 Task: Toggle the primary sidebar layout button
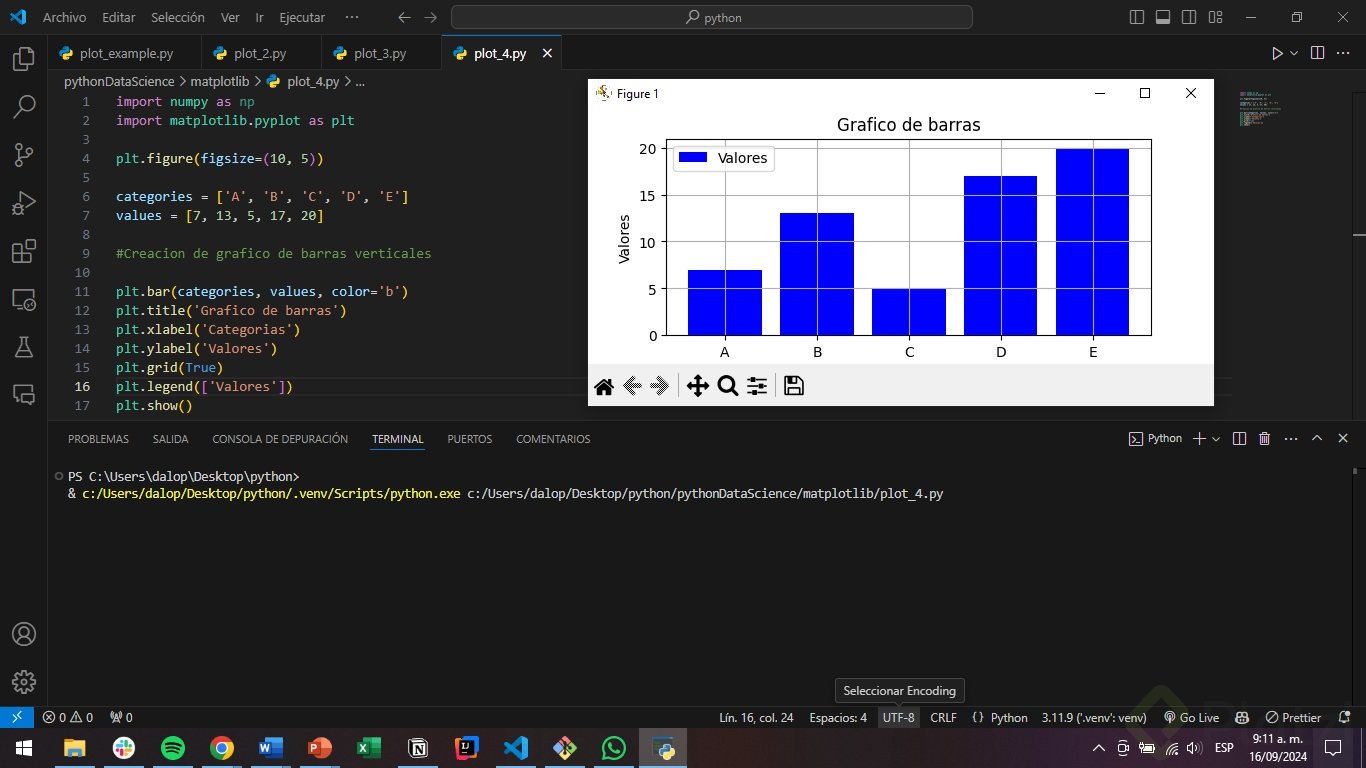coord(1137,18)
